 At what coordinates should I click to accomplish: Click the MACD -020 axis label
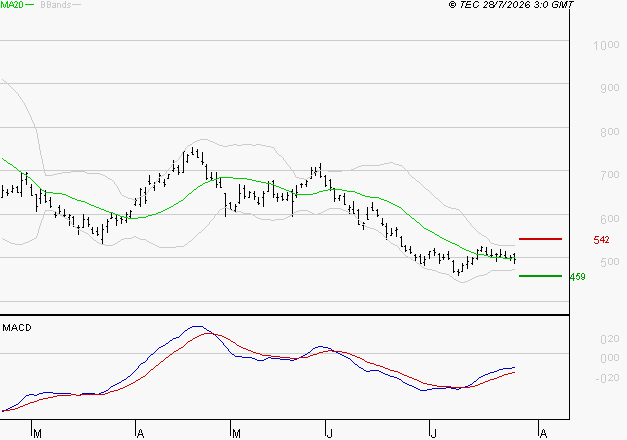pos(607,378)
